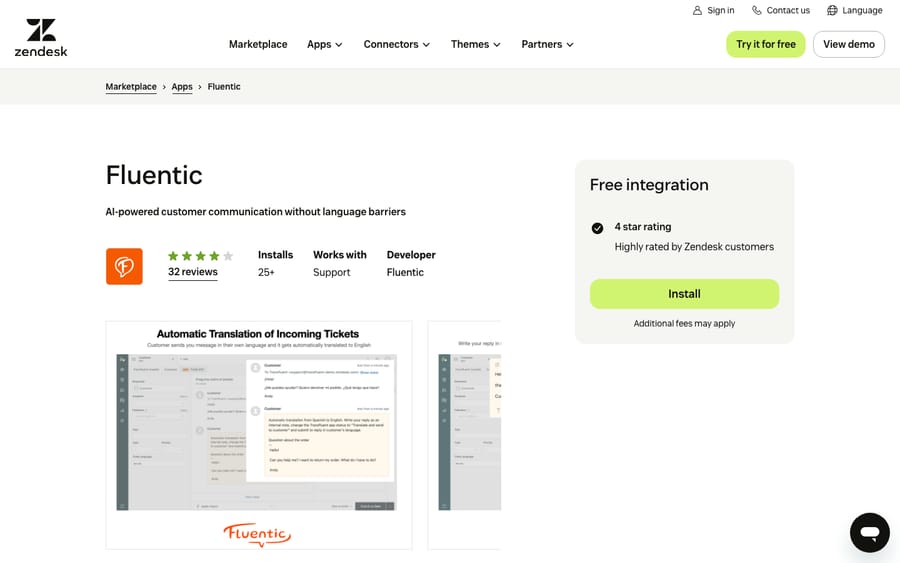Click the AI-powered customer communication tagline
This screenshot has height=563, width=900.
[x=255, y=212]
